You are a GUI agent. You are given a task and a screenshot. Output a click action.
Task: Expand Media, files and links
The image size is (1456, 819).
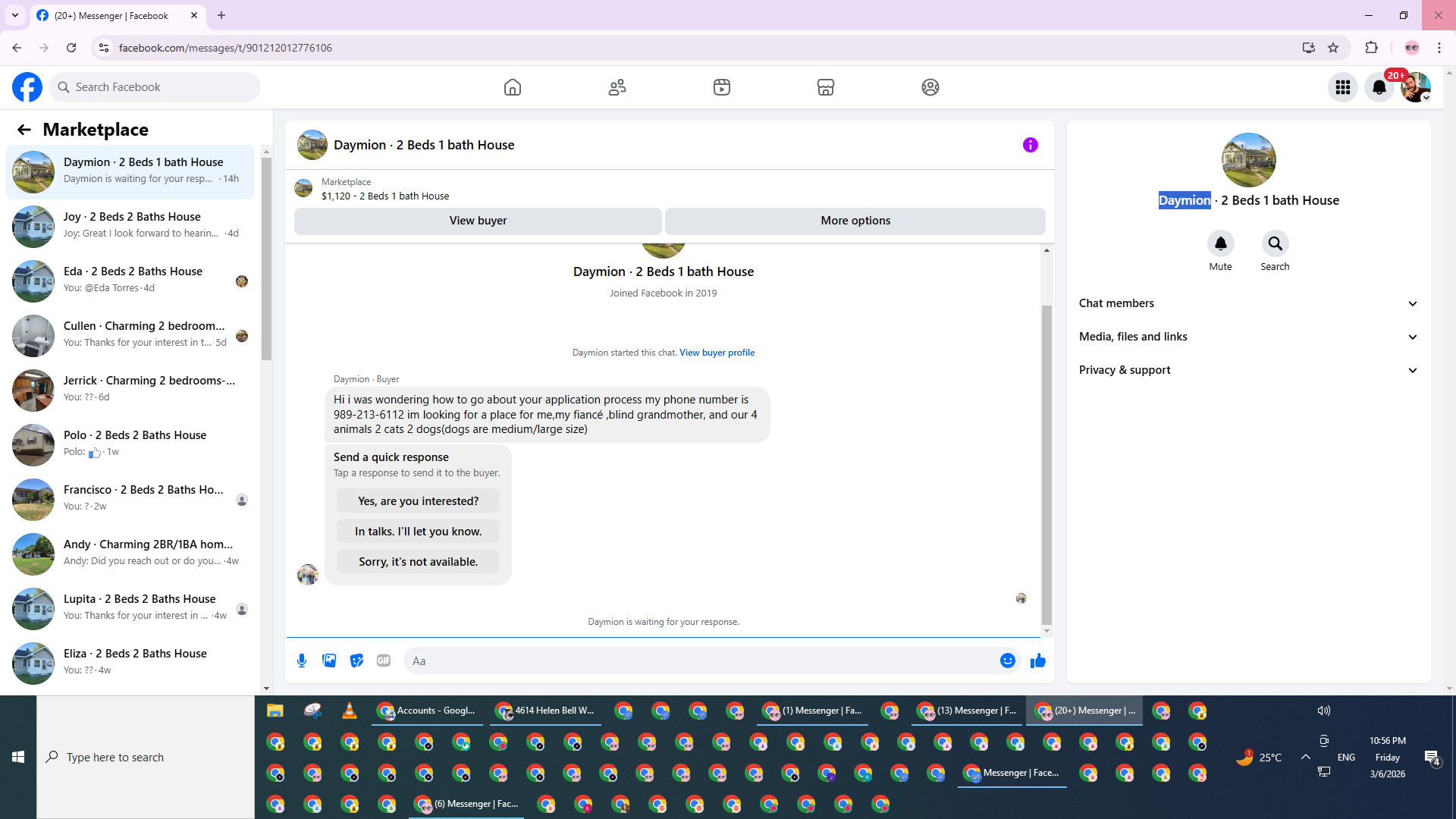tap(1248, 337)
